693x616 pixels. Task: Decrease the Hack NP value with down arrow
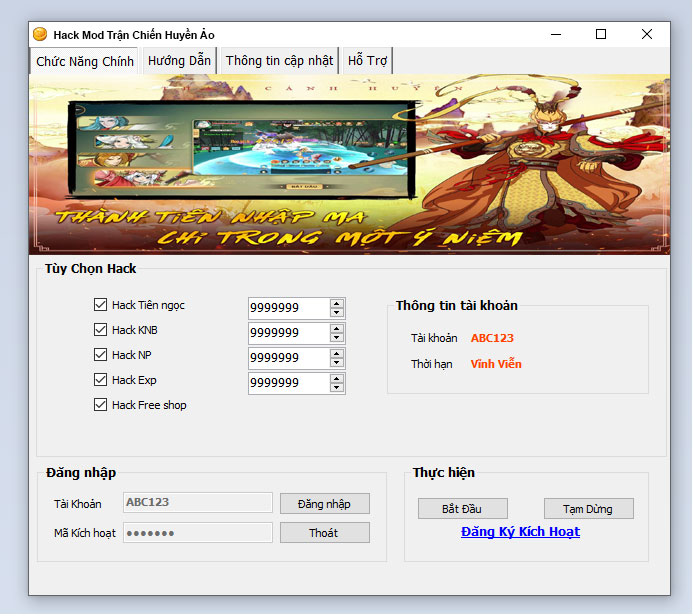(337, 363)
